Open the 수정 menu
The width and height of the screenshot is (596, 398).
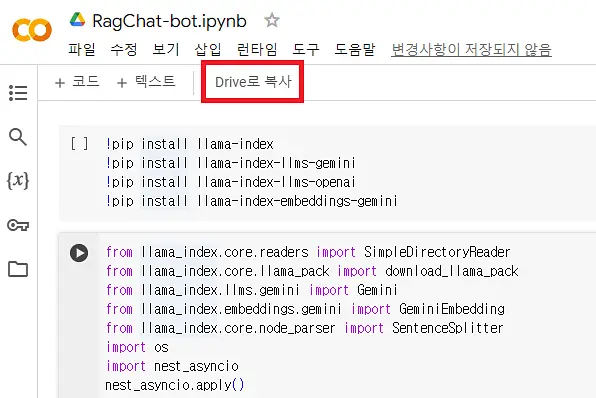124,49
